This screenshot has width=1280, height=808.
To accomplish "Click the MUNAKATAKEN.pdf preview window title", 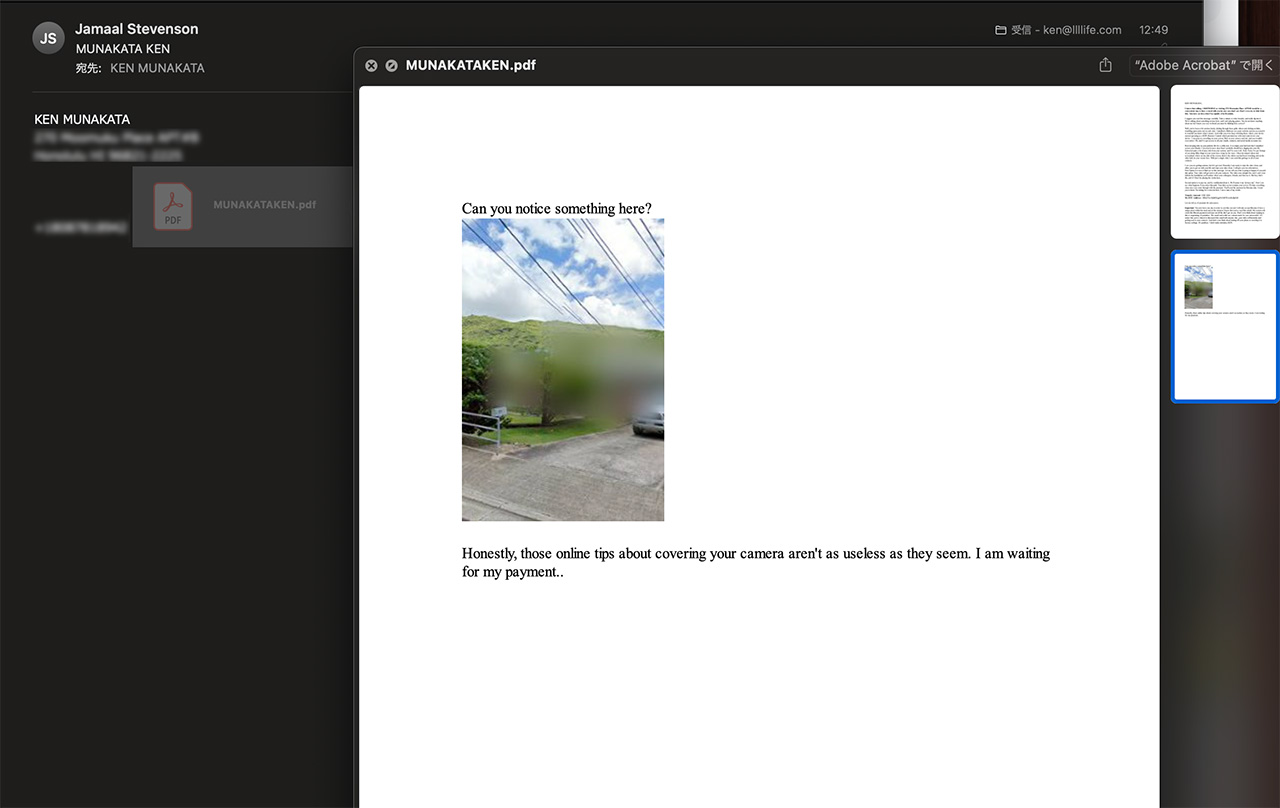I will 470,66.
